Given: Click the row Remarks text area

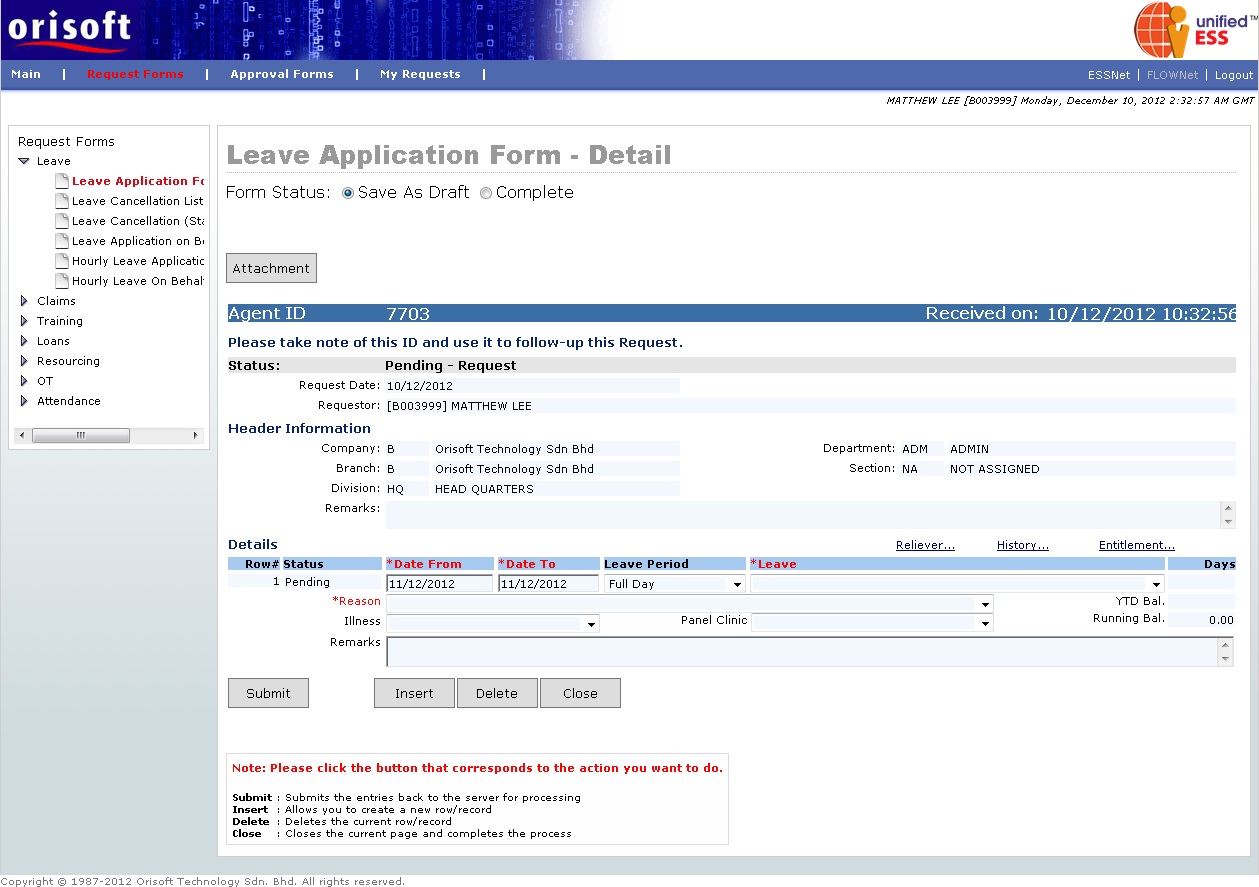Looking at the screenshot, I should click(x=802, y=652).
